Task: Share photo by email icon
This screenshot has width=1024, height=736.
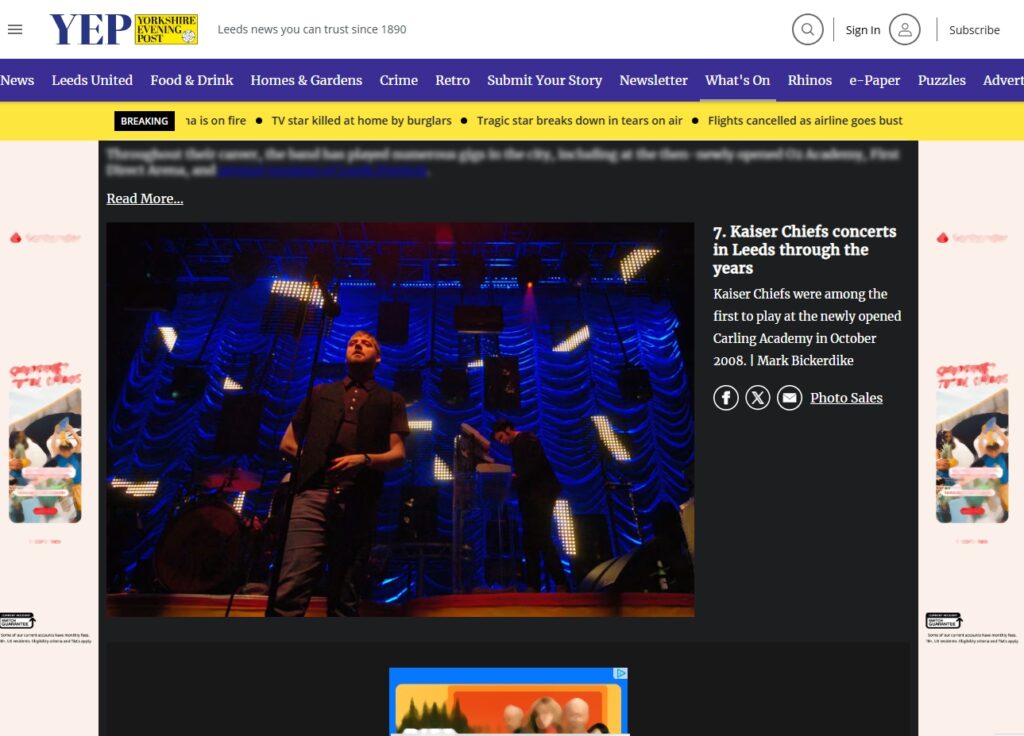Action: pyautogui.click(x=790, y=398)
